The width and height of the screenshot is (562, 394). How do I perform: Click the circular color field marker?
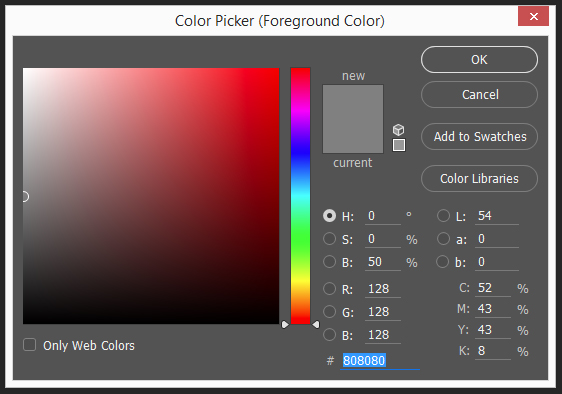pos(25,196)
